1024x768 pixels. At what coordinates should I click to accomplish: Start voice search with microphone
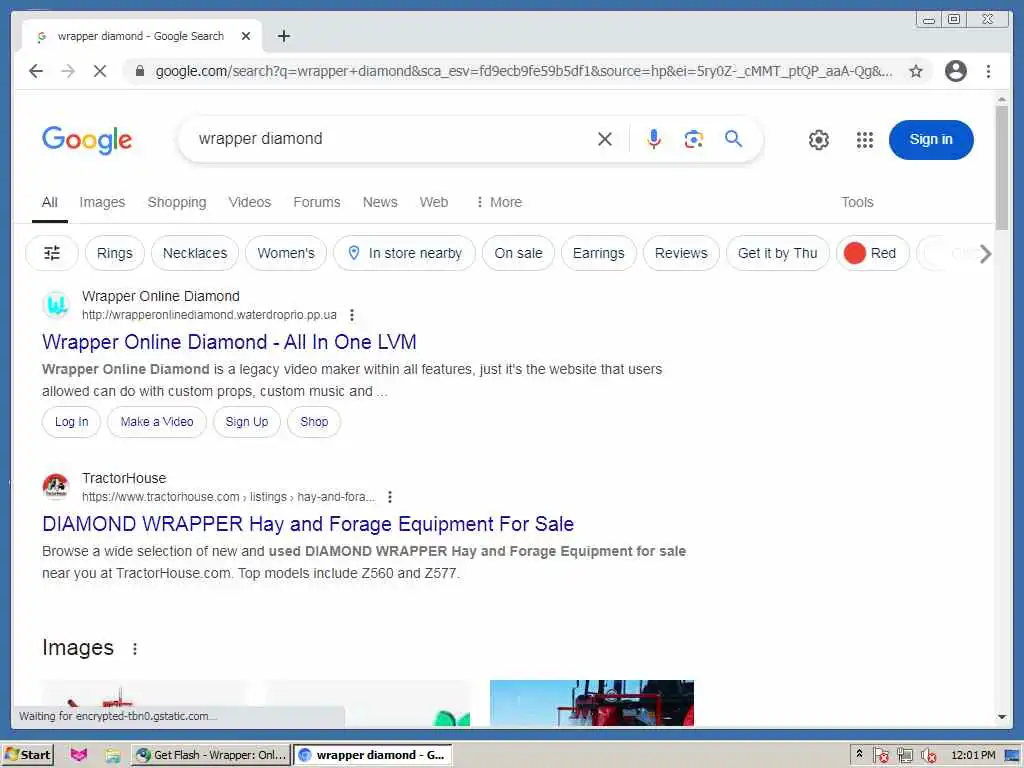[654, 138]
